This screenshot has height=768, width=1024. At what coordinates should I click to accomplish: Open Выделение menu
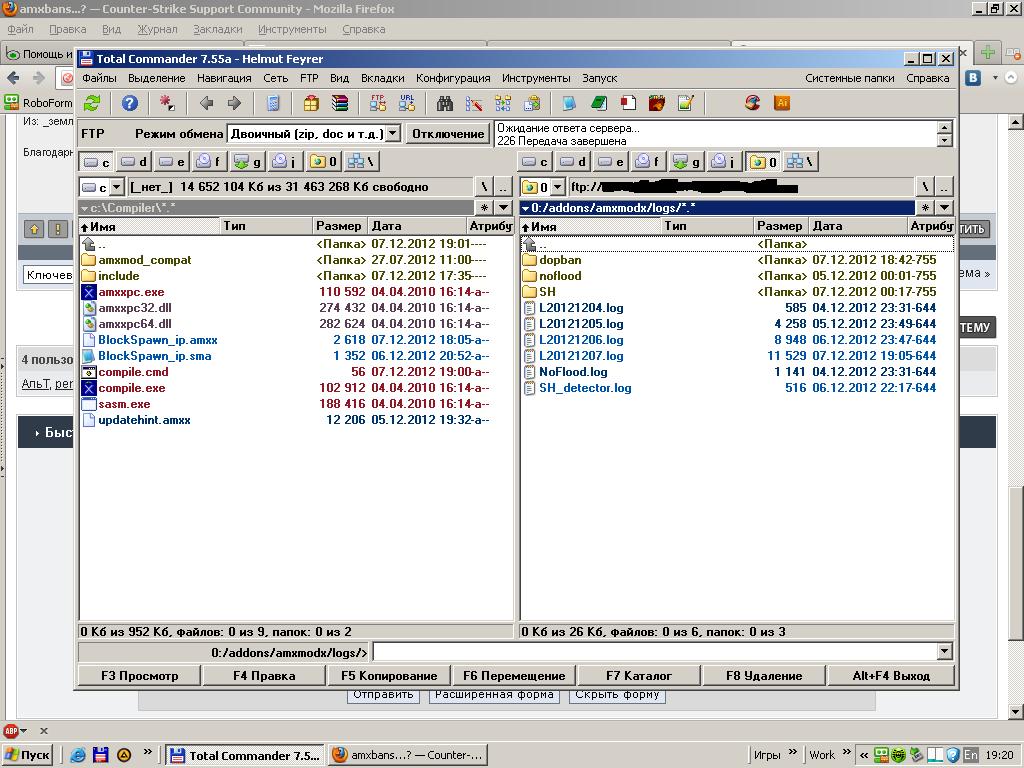(x=157, y=78)
